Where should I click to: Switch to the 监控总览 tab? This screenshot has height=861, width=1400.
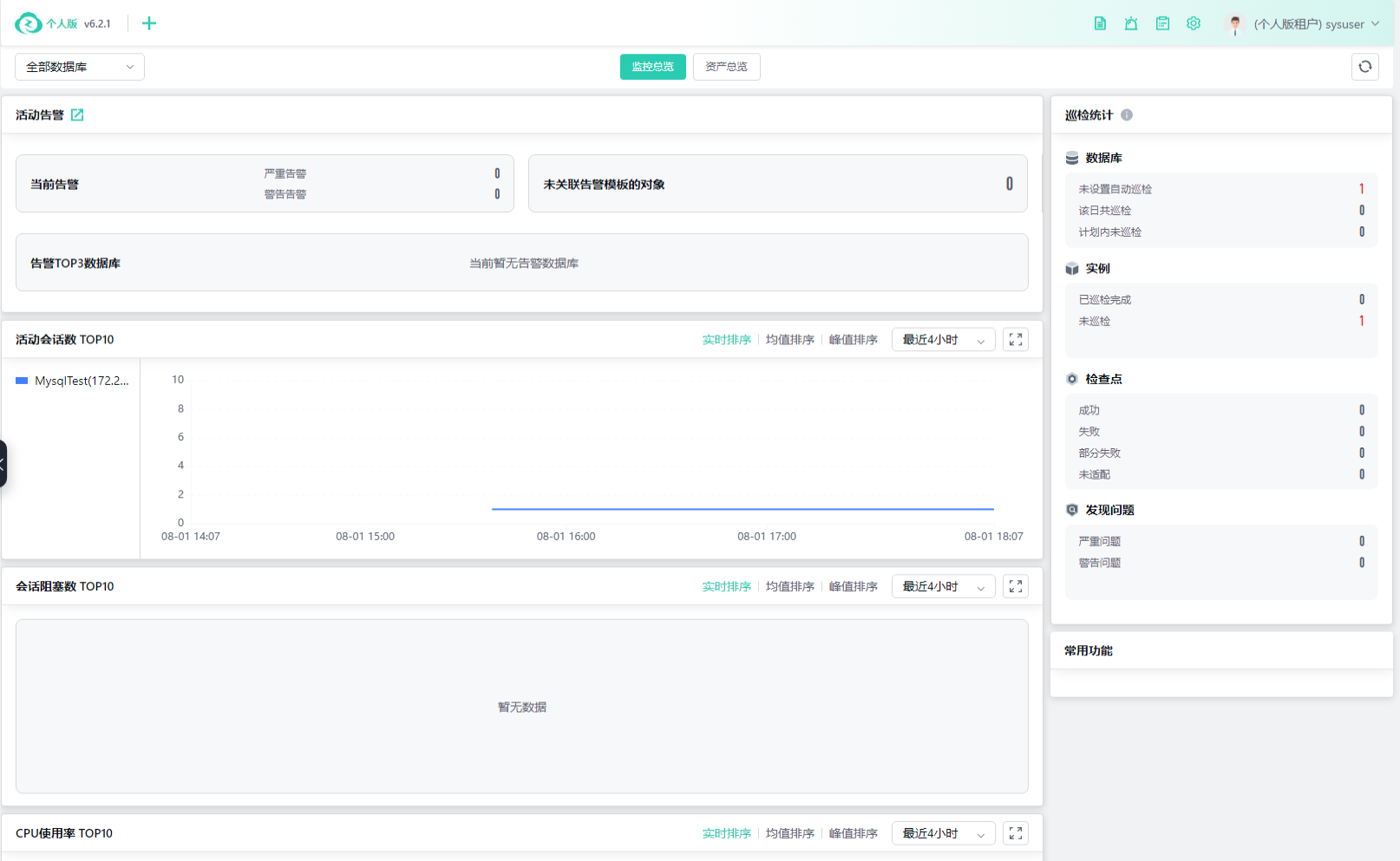tap(653, 67)
